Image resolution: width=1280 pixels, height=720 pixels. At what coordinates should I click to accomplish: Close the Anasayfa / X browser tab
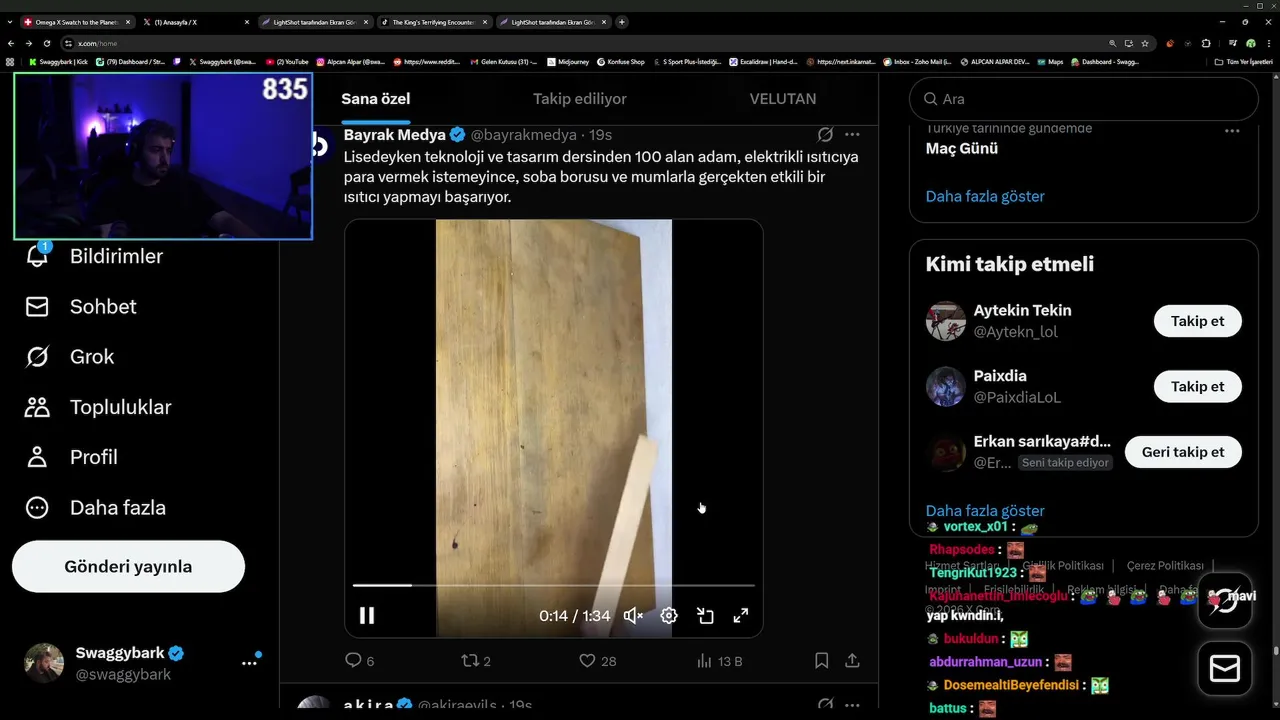pos(247,22)
